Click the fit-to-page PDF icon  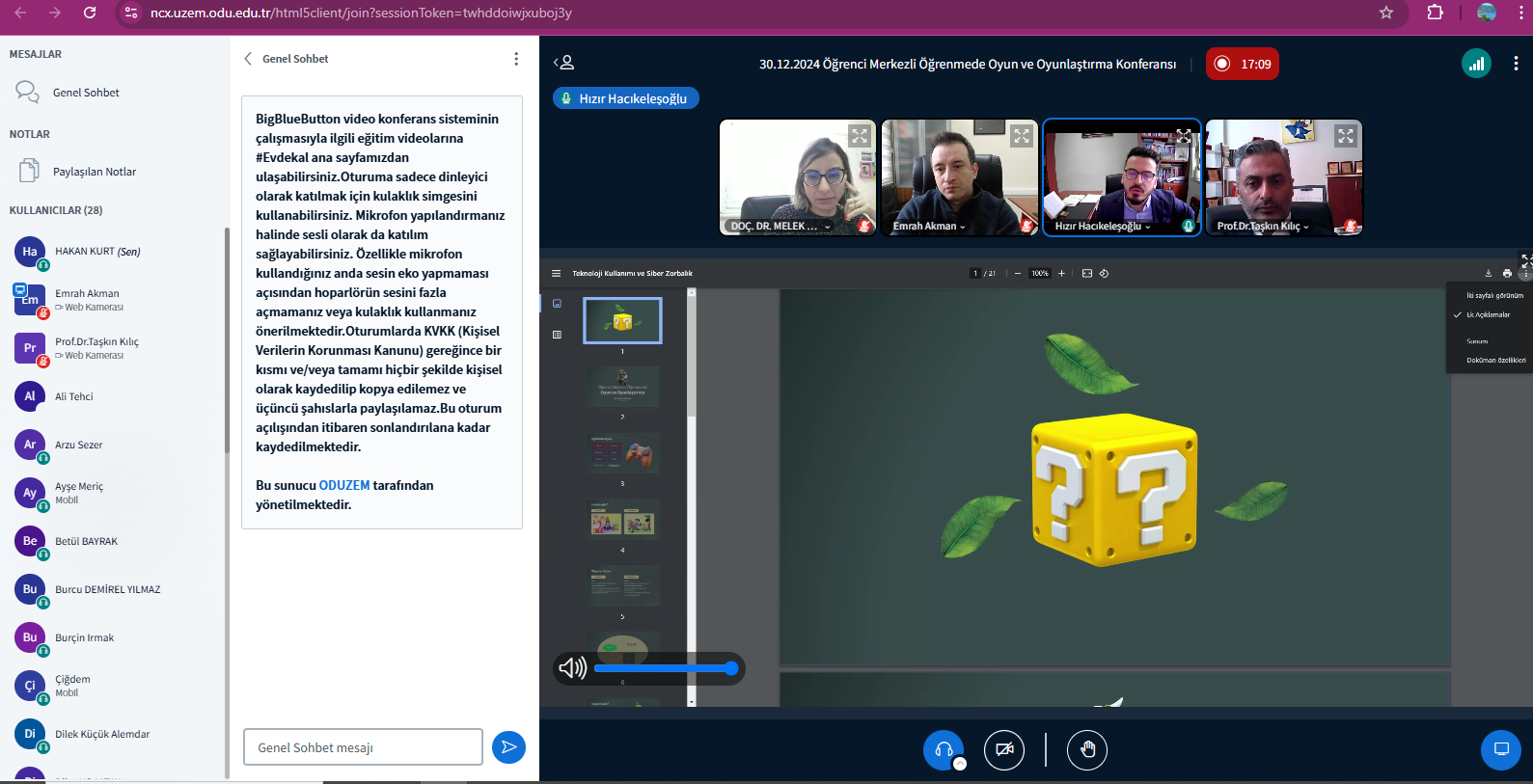click(x=1087, y=273)
